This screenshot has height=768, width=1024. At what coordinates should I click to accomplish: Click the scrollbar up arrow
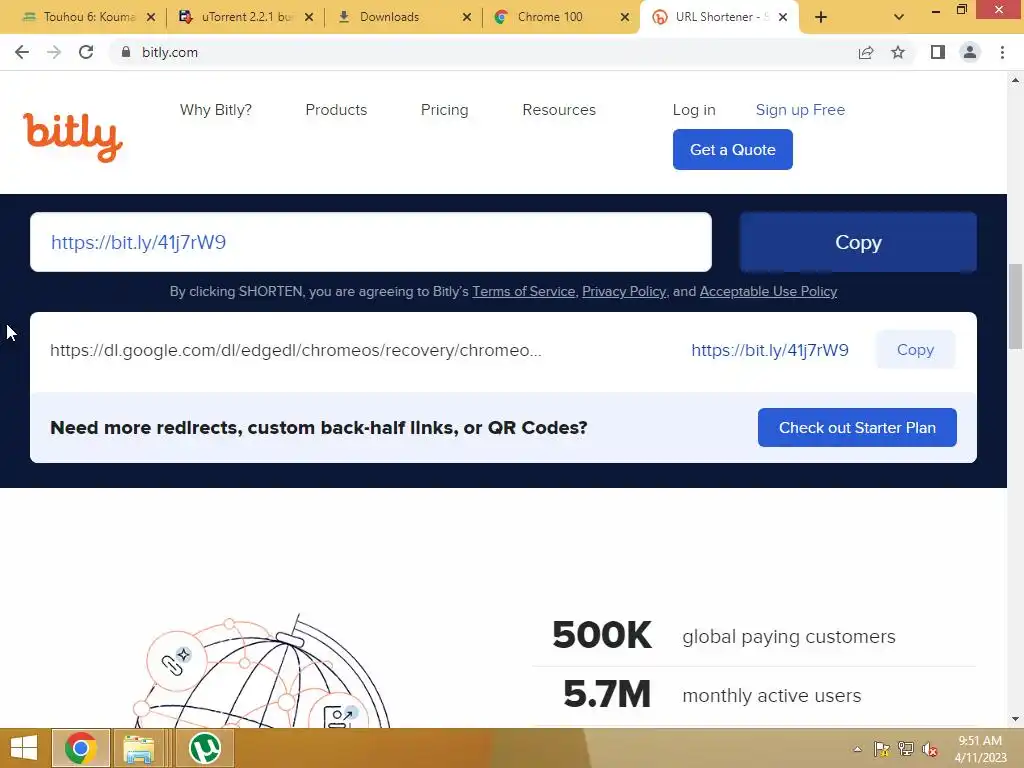tap(1016, 80)
